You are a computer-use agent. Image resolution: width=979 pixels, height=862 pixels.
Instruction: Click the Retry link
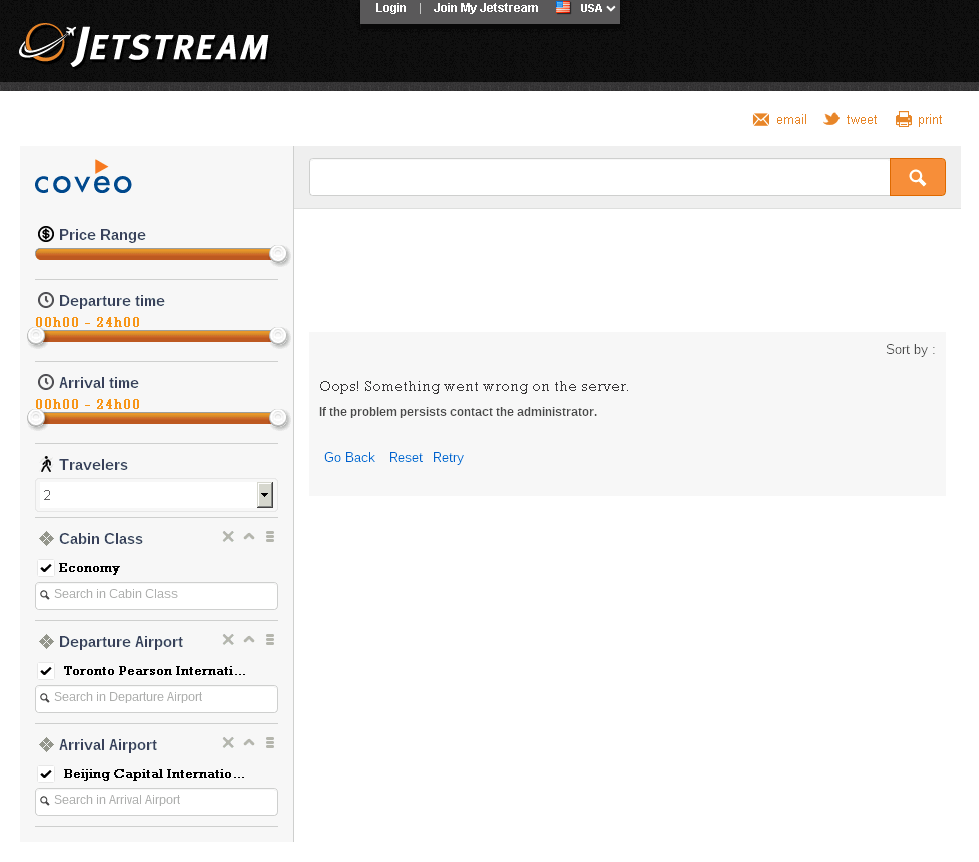[448, 457]
